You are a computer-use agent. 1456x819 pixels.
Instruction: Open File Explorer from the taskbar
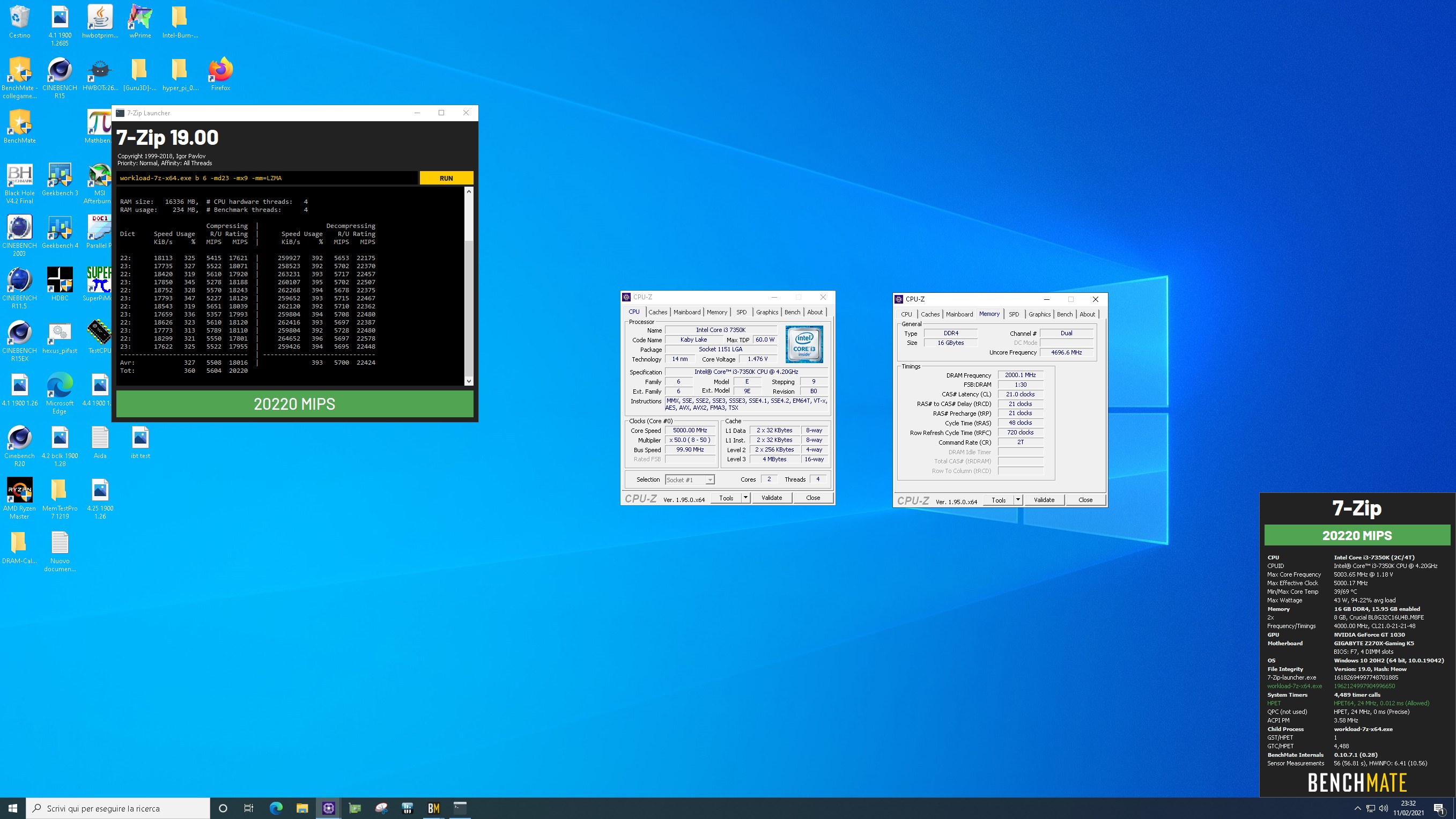pyautogui.click(x=302, y=808)
